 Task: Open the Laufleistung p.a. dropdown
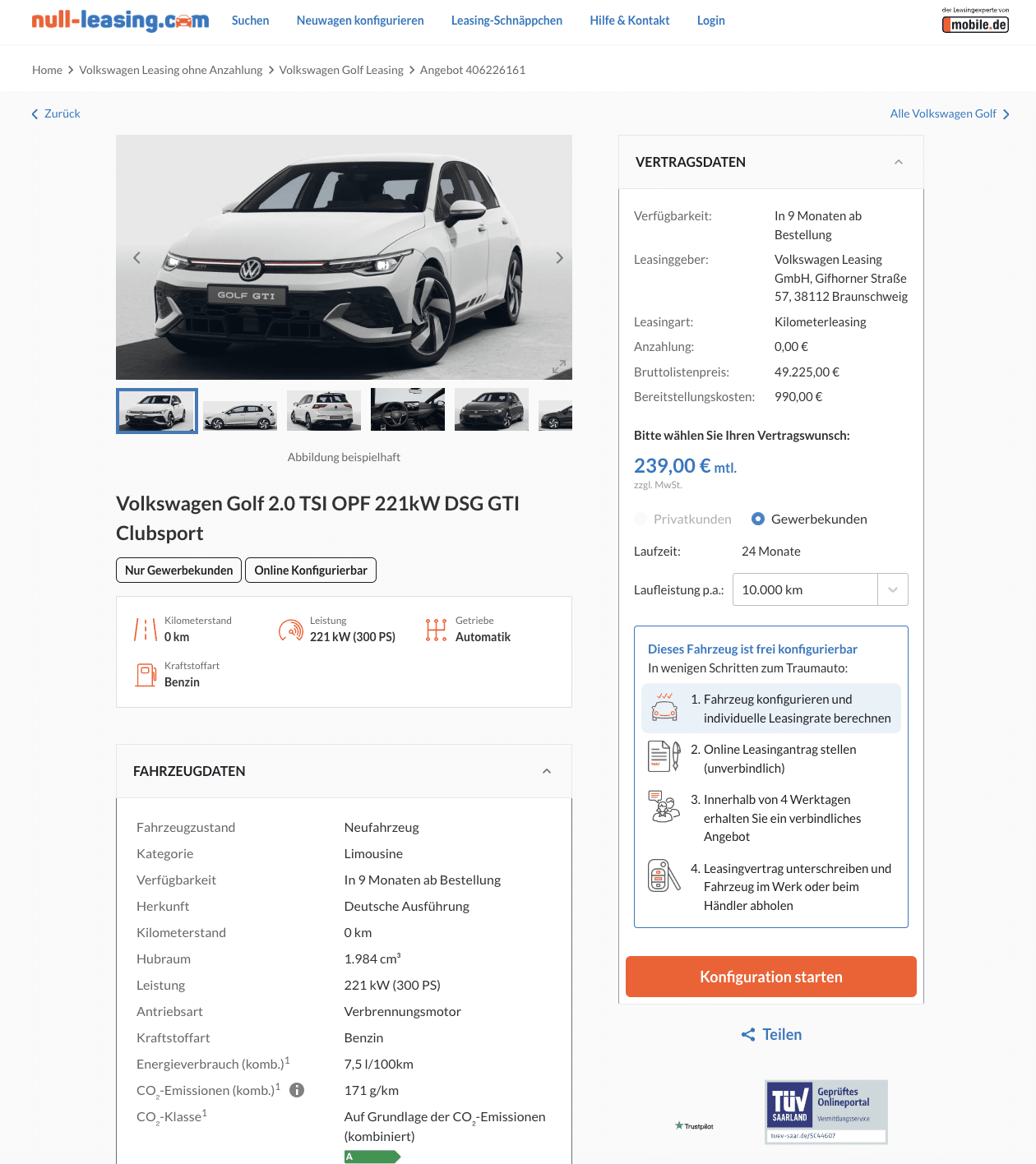pos(821,589)
